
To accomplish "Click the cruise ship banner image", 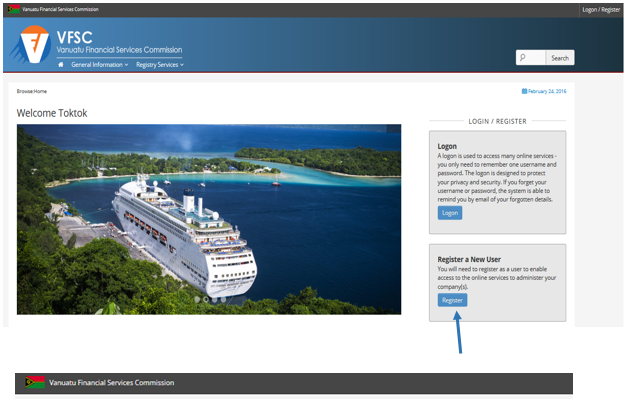I will (x=209, y=219).
